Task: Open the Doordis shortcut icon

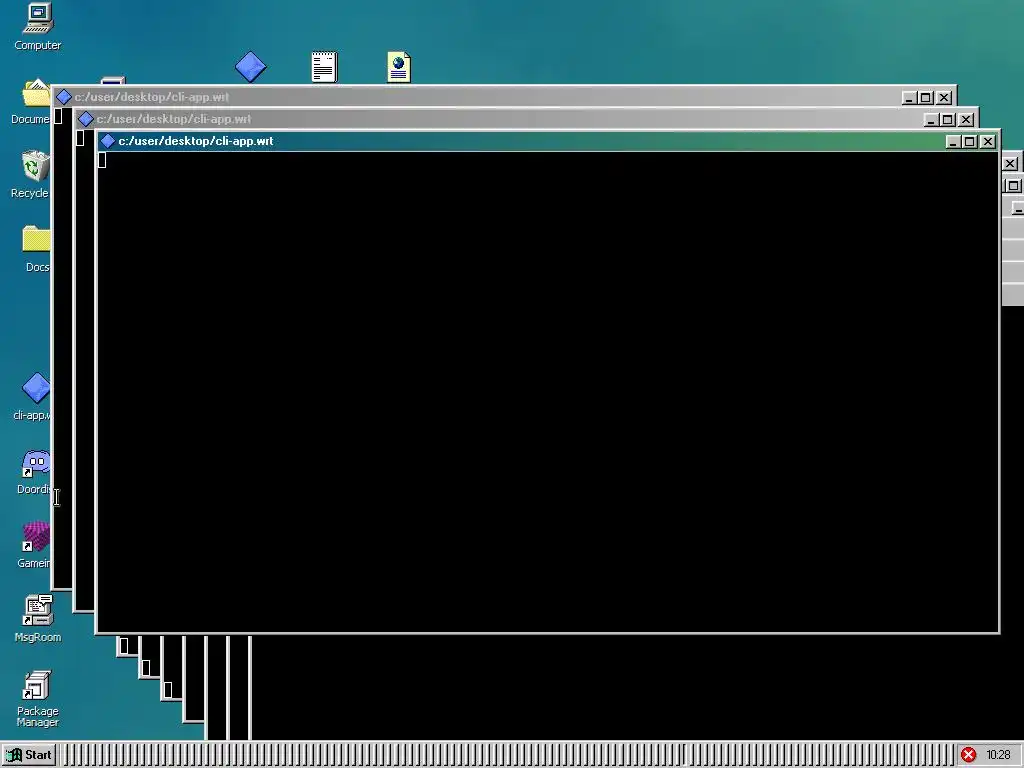Action: 35,472
